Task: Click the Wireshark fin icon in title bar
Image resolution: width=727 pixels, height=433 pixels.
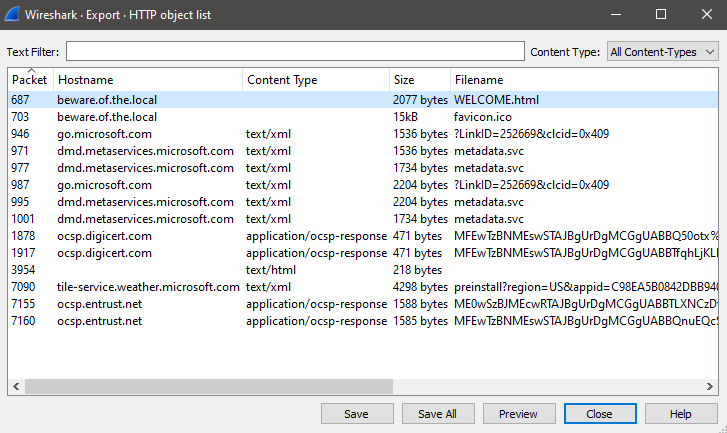Action: point(12,14)
